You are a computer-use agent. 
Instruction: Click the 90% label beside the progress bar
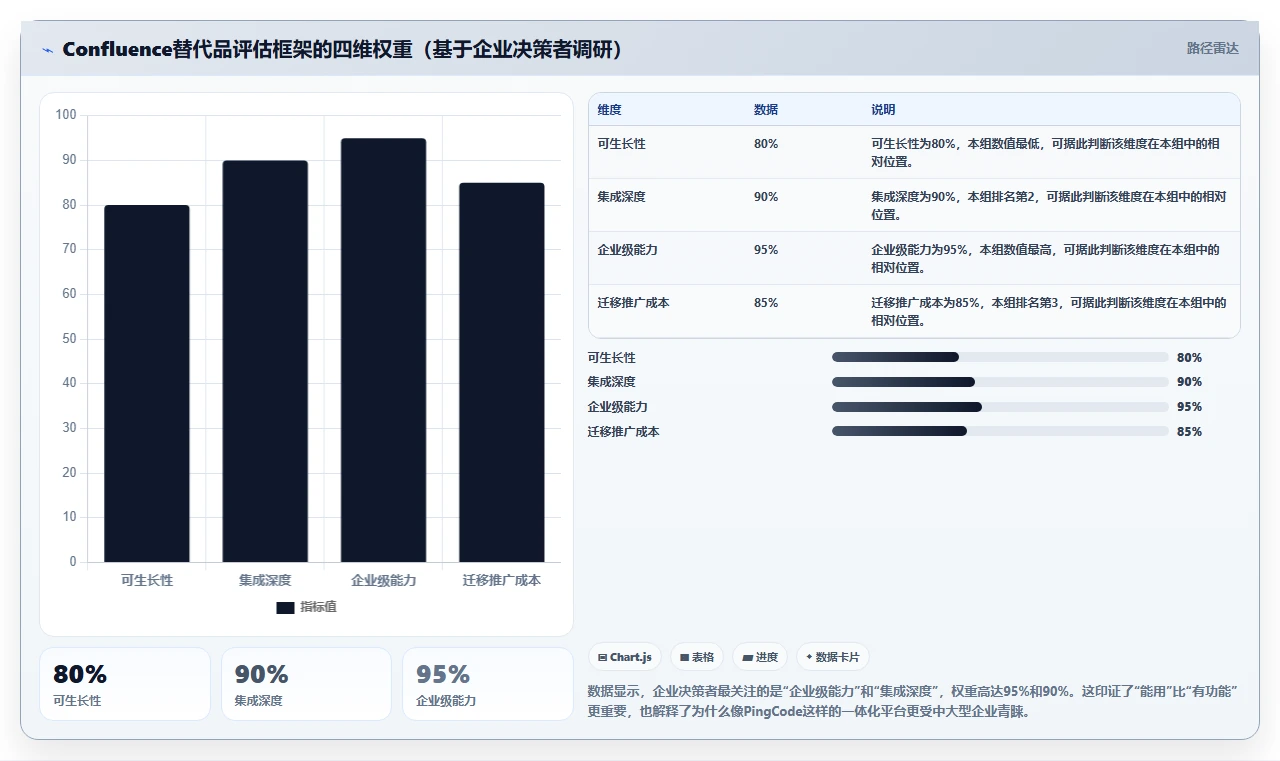click(1190, 382)
